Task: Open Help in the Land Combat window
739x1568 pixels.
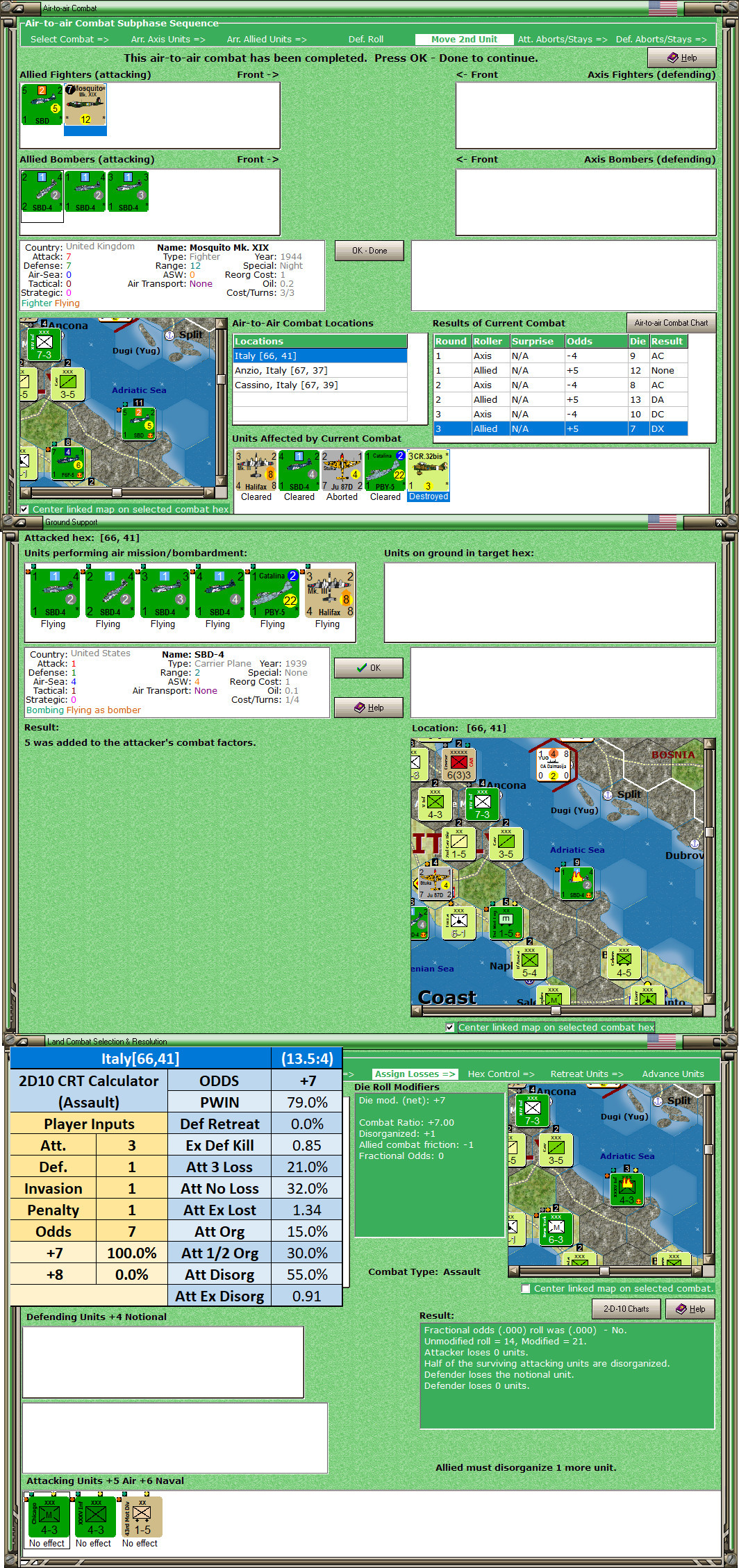Action: [690, 1309]
